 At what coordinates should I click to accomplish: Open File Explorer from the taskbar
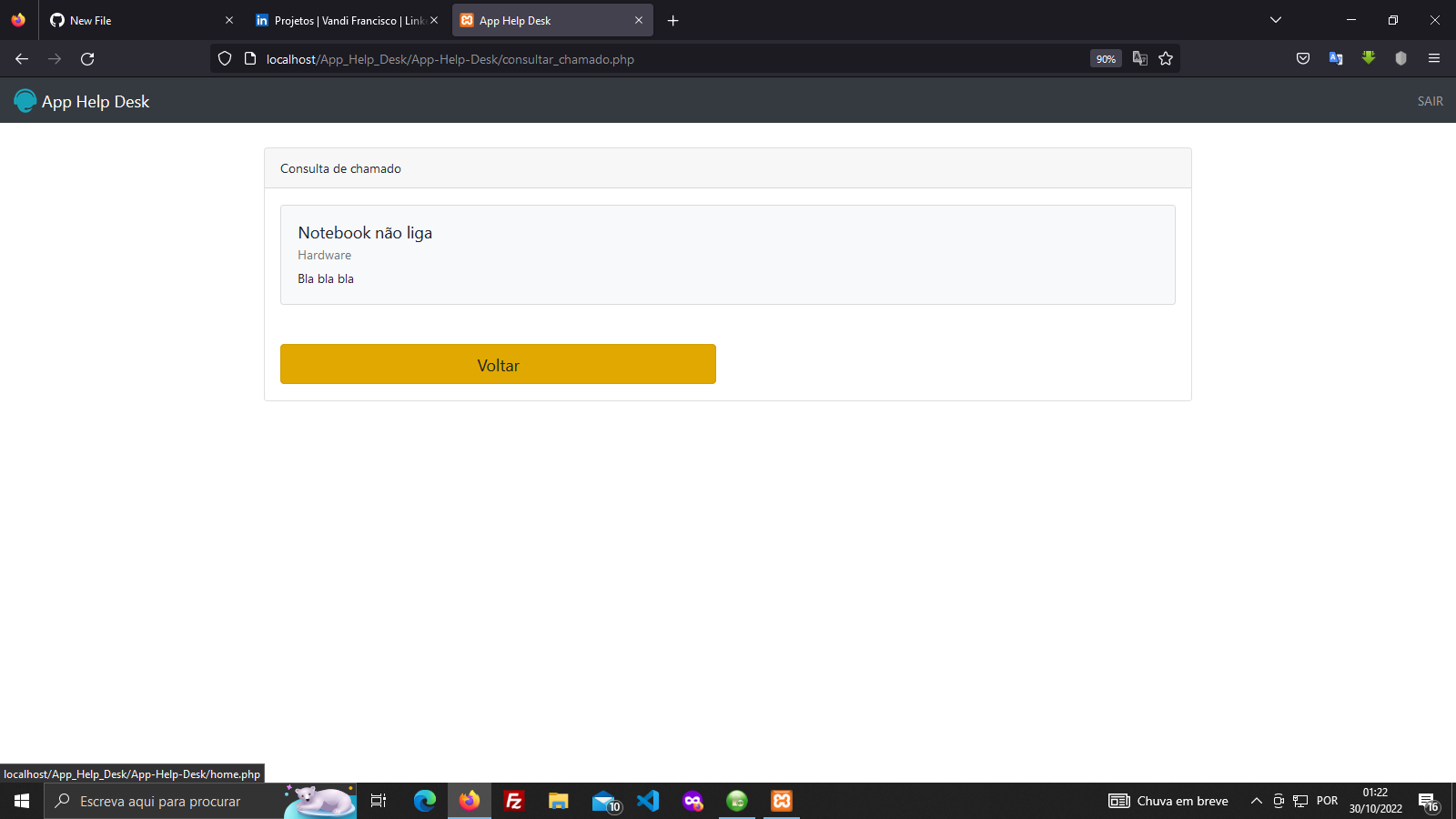pyautogui.click(x=558, y=801)
